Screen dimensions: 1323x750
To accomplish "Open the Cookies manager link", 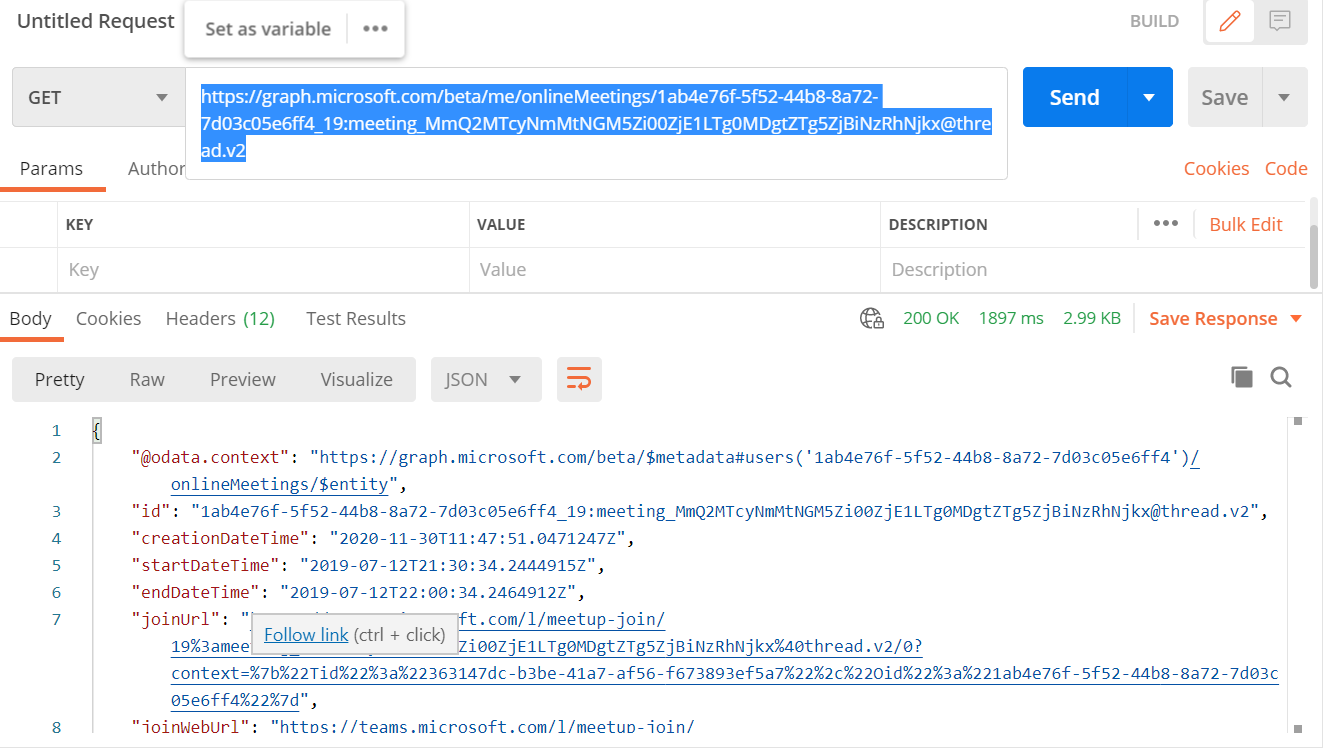I will coord(1216,168).
